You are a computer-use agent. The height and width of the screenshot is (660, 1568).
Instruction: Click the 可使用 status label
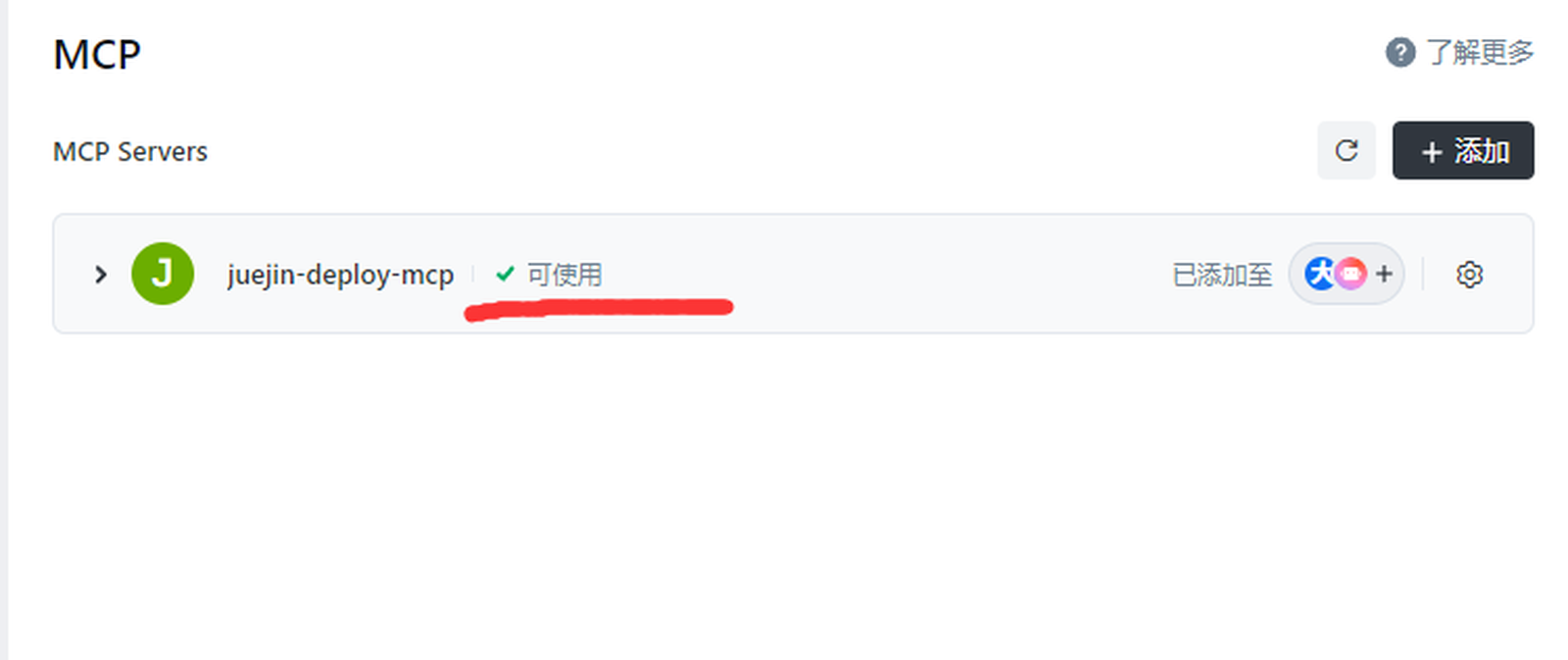(x=564, y=275)
